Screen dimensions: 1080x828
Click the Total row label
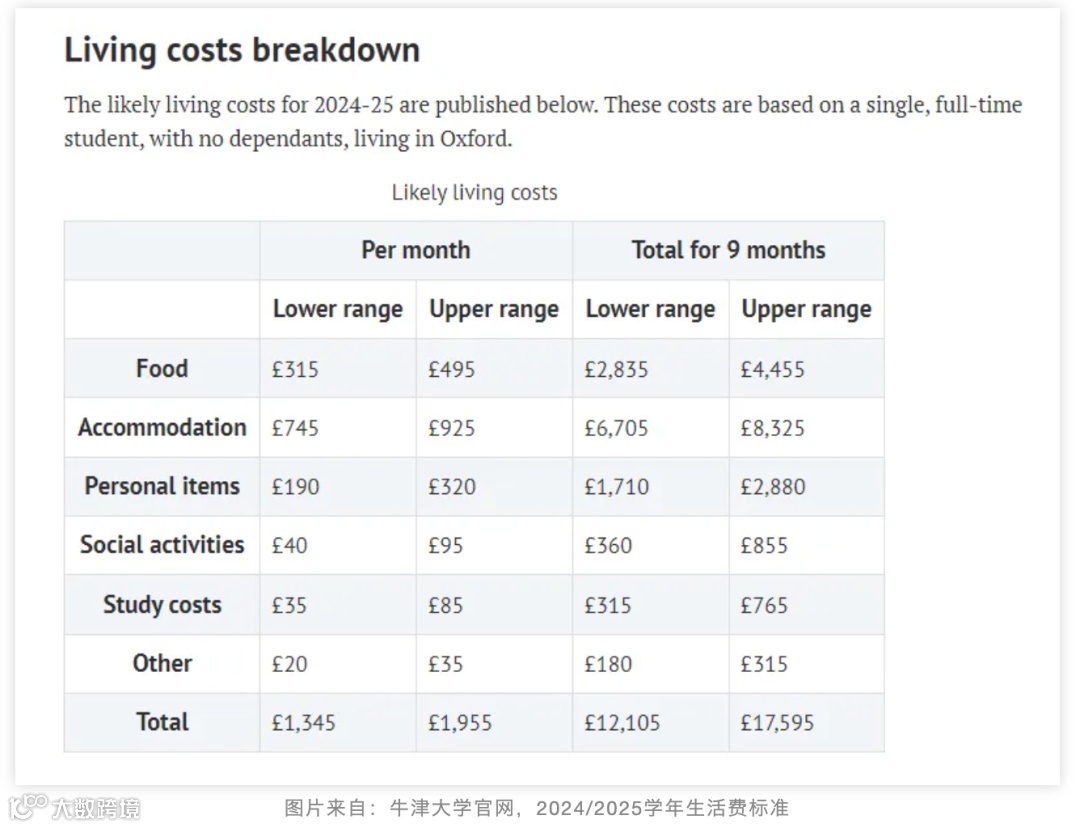pos(162,722)
